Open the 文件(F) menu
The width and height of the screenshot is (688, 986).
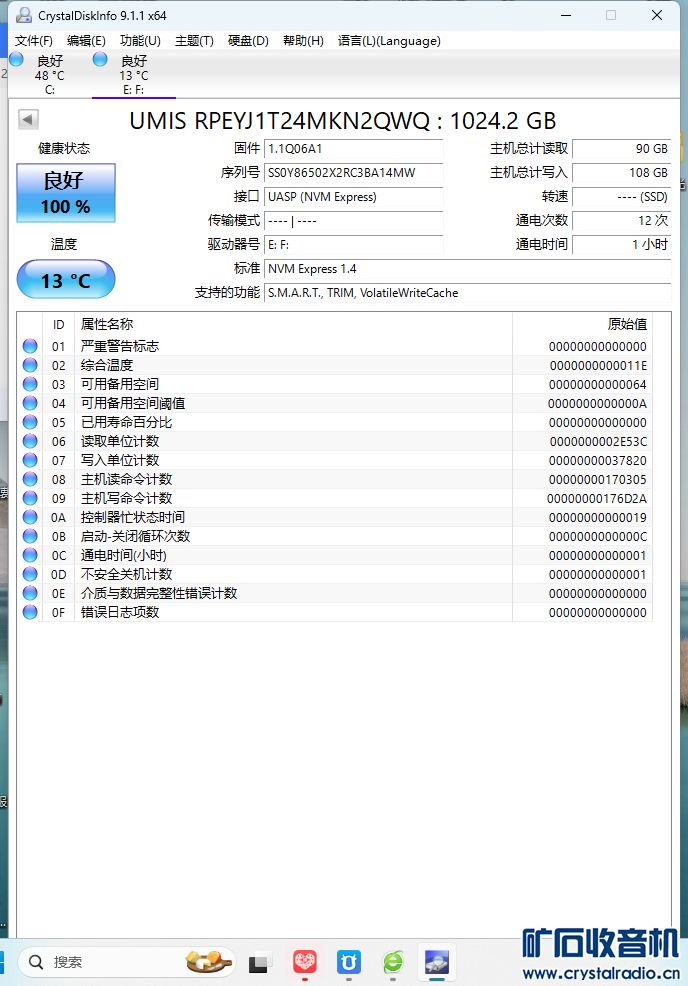pos(33,41)
